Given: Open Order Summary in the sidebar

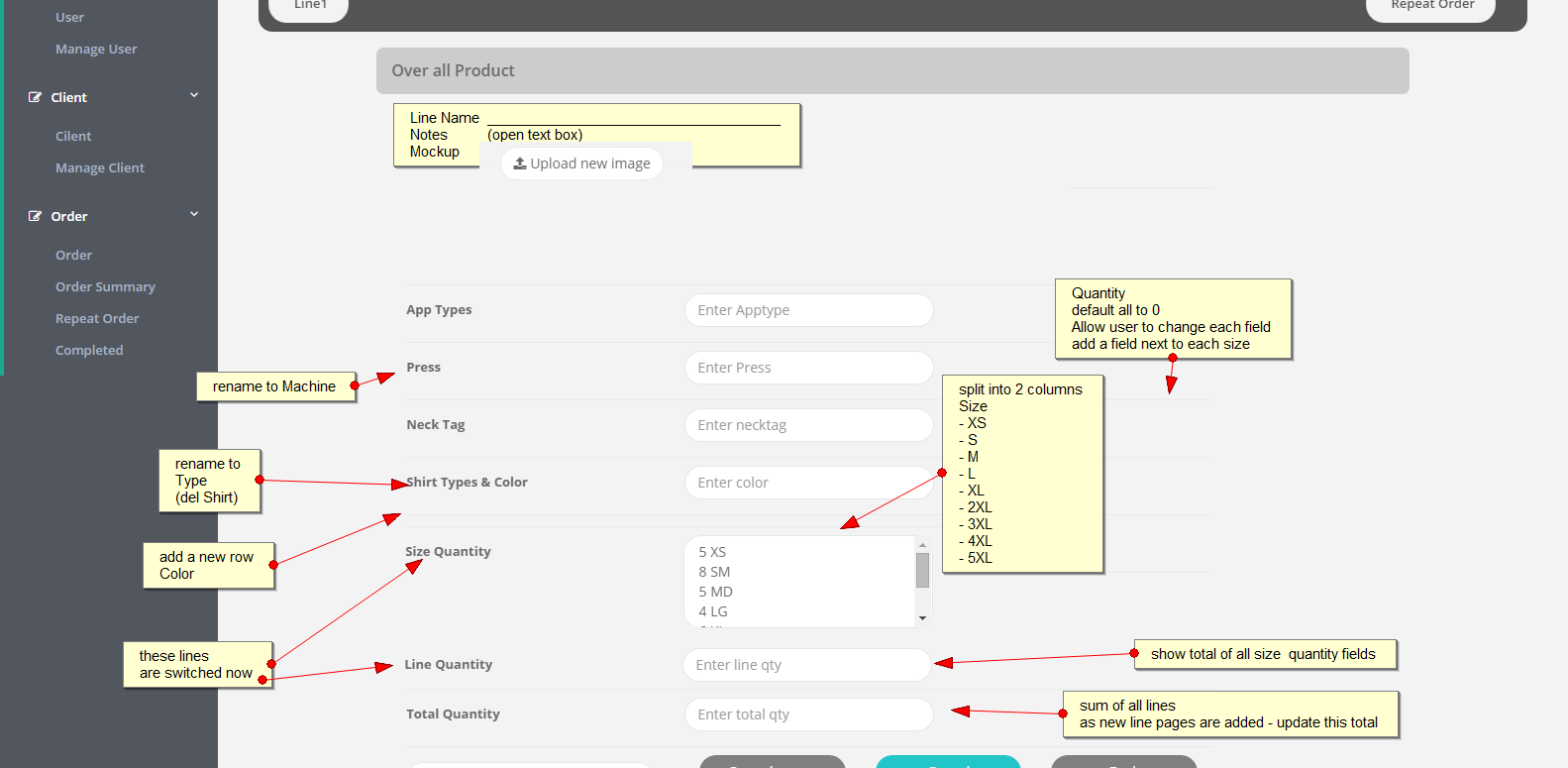Looking at the screenshot, I should click(105, 286).
